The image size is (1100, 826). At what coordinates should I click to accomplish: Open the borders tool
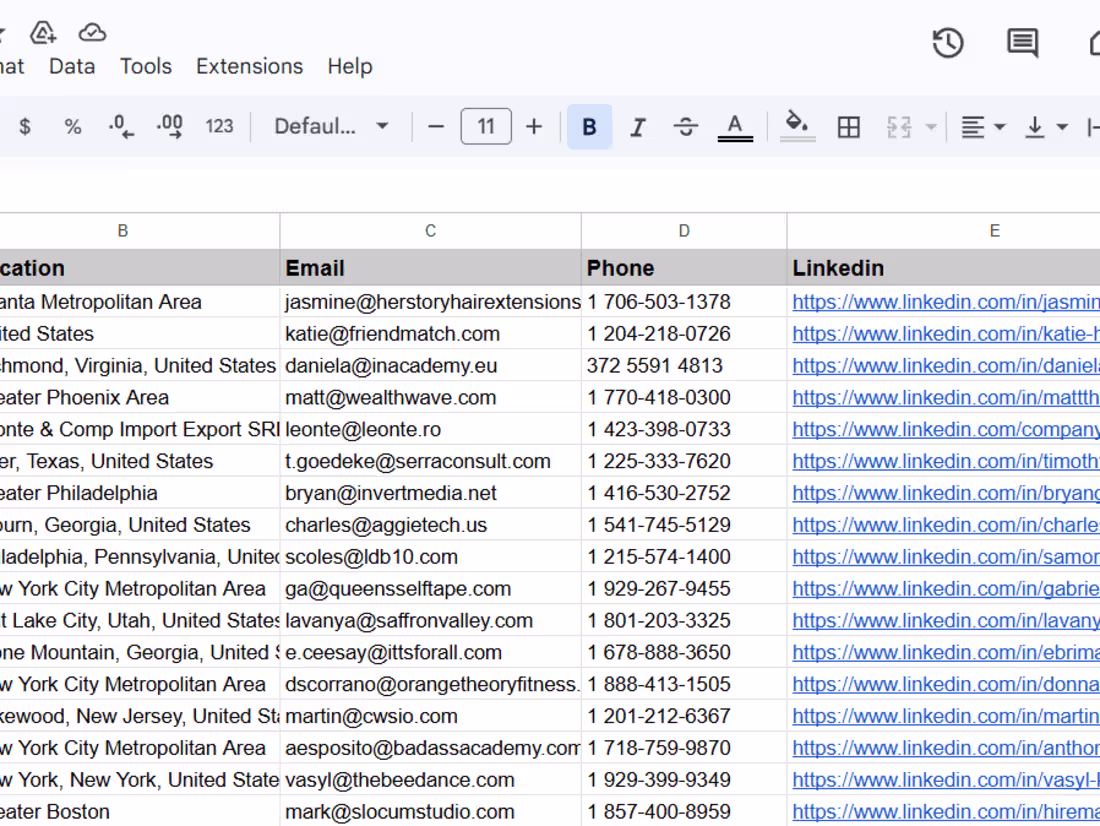(x=848, y=127)
